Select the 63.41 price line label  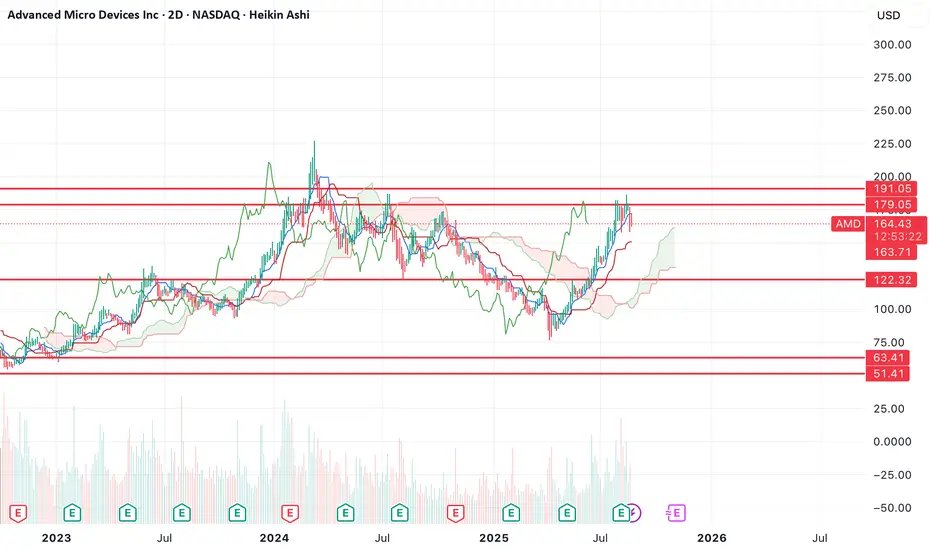click(x=888, y=358)
